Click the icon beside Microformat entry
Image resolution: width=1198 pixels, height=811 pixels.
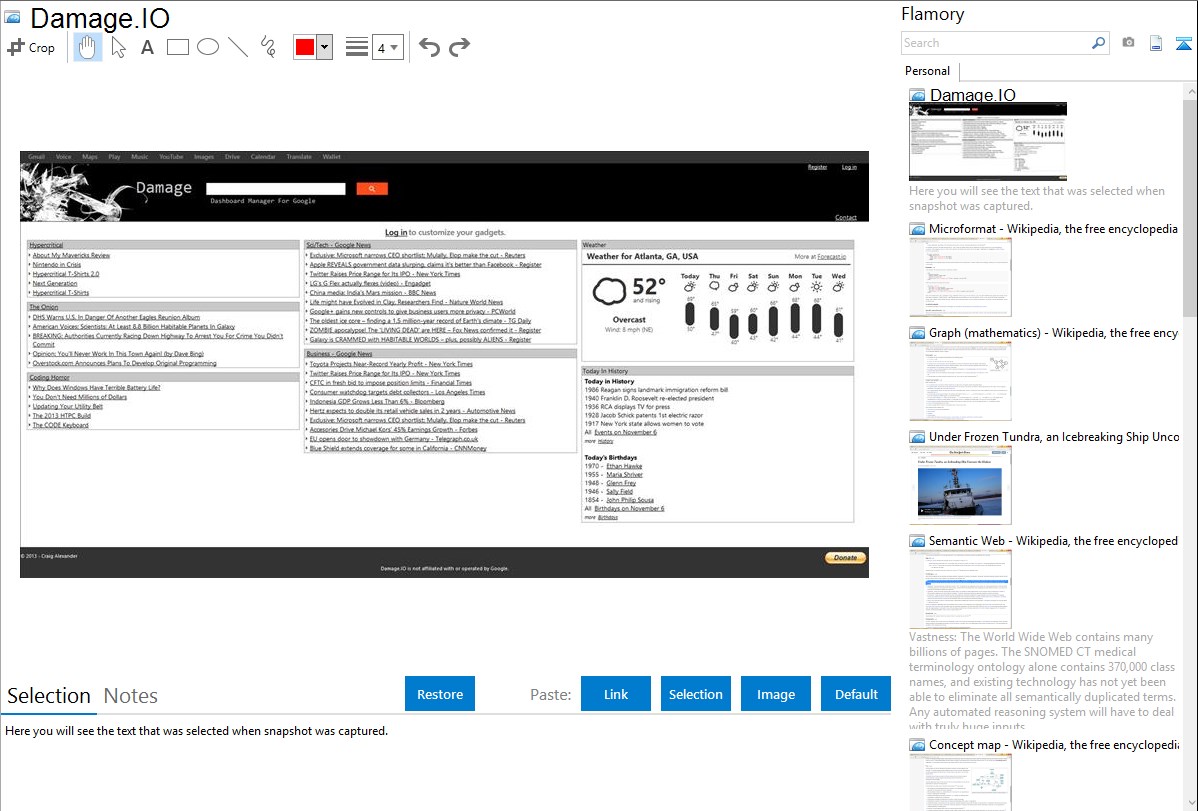[917, 229]
